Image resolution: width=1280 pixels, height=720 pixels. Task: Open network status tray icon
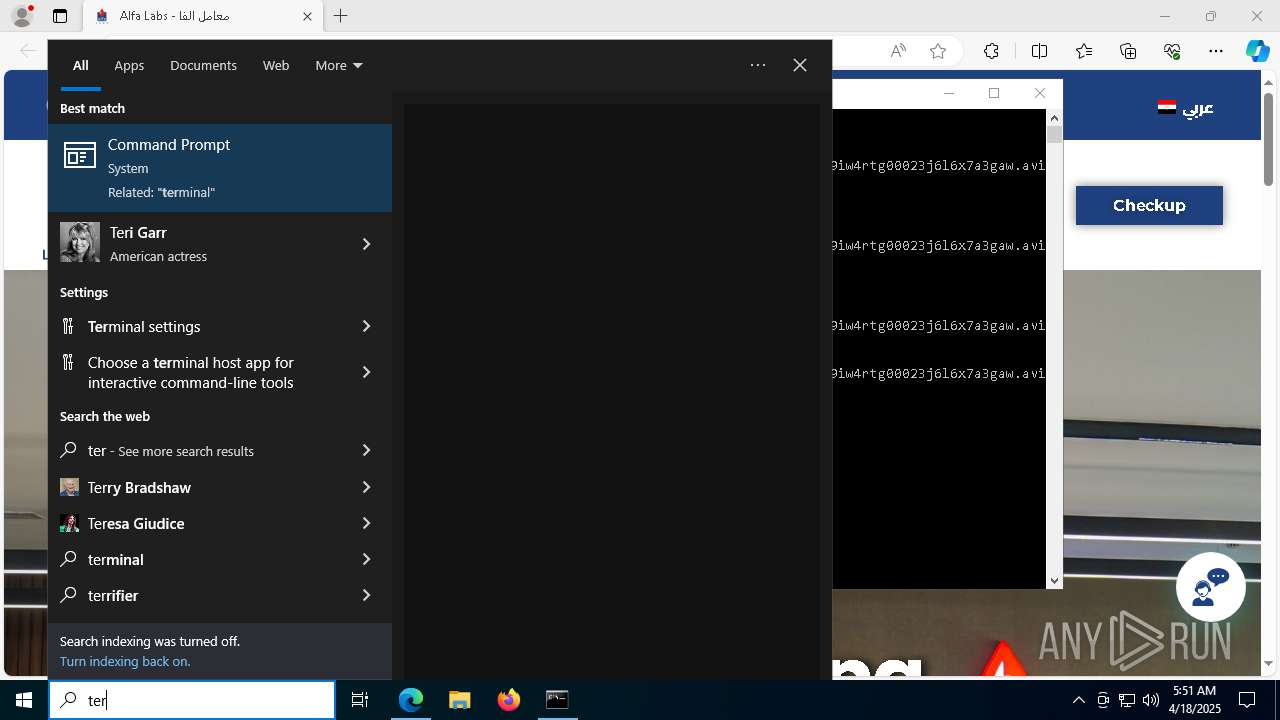point(1127,700)
